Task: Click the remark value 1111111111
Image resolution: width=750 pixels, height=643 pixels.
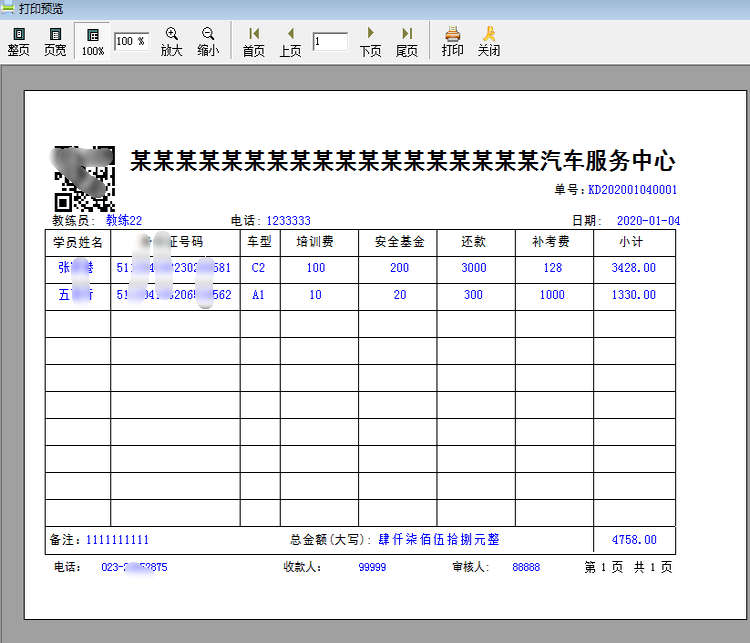Action: click(117, 540)
